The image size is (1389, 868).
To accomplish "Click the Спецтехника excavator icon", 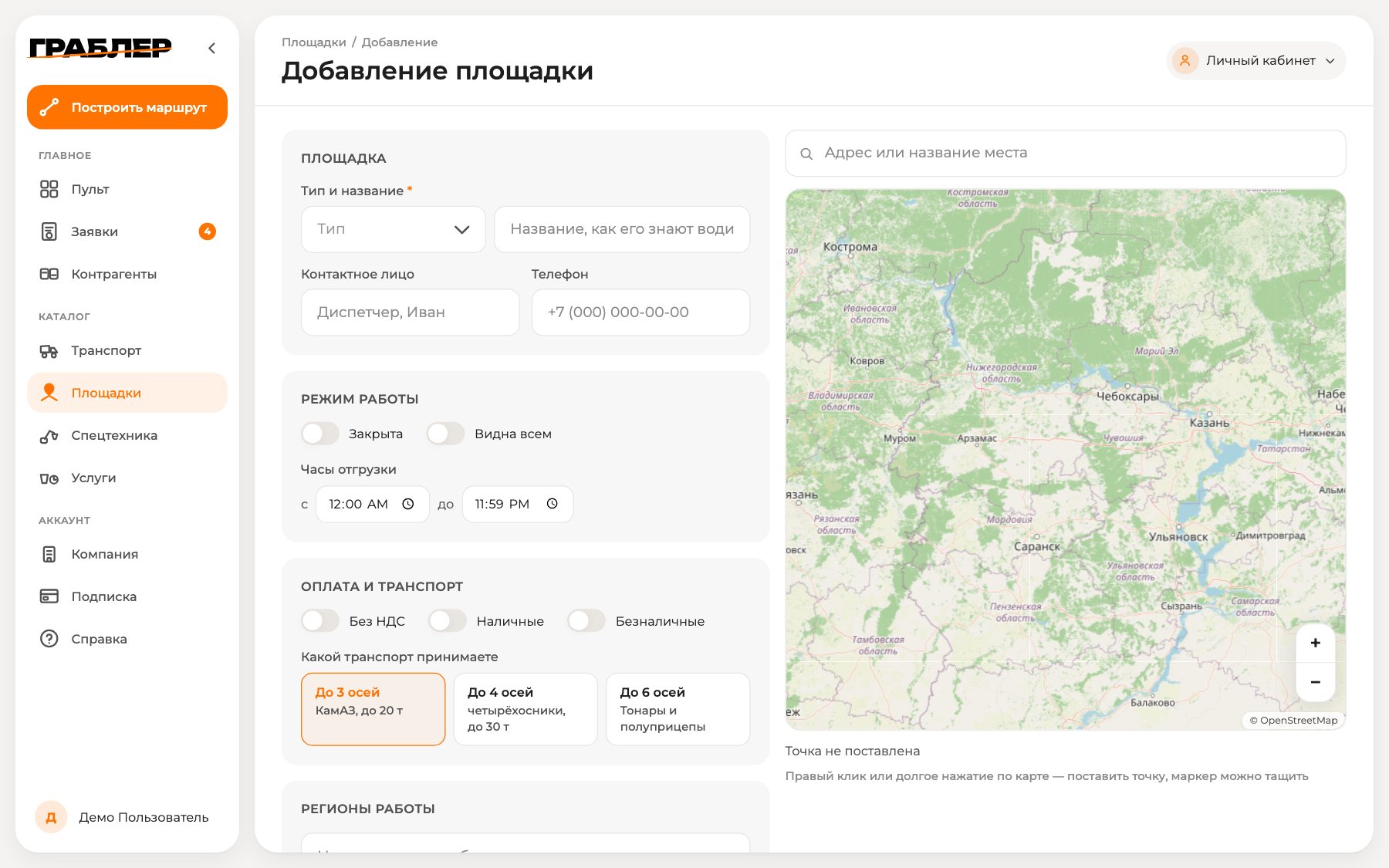I will [x=49, y=436].
